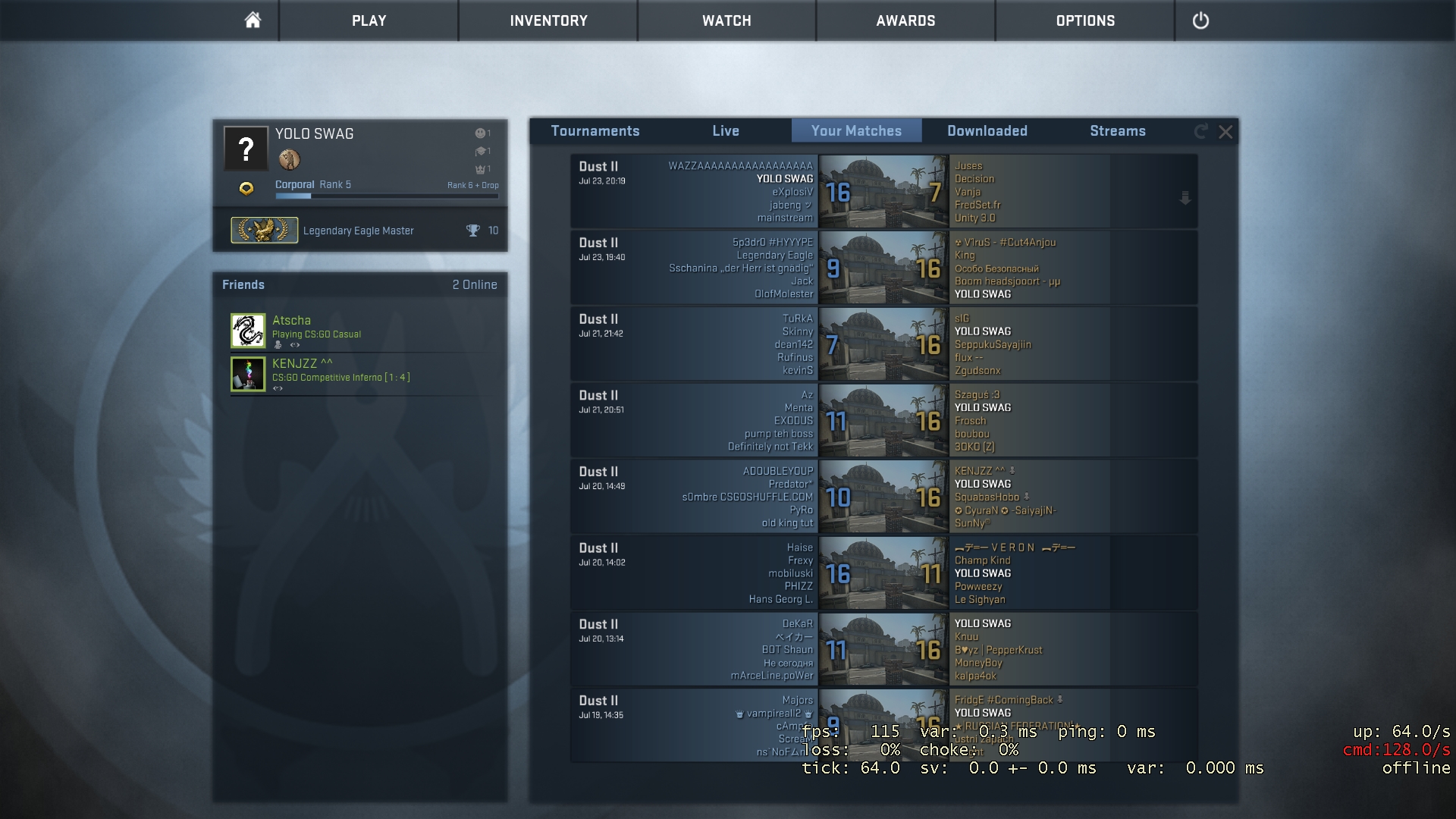Open the INVENTORY menu
This screenshot has height=819, width=1456.
tap(548, 20)
